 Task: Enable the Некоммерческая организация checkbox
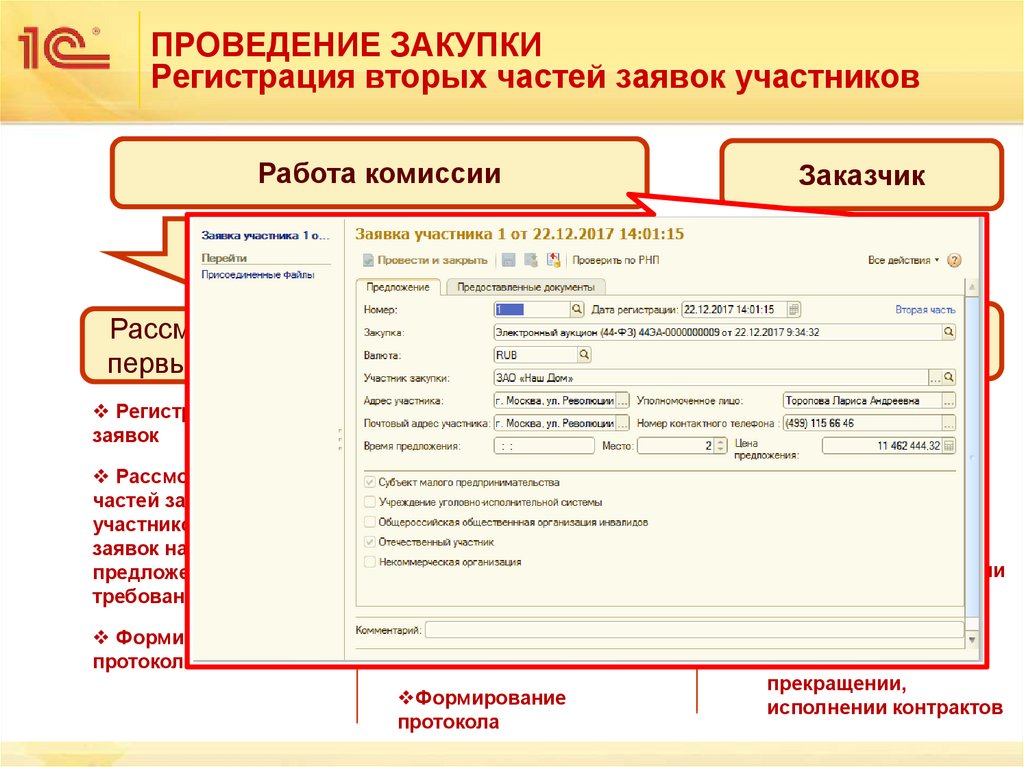pos(369,561)
